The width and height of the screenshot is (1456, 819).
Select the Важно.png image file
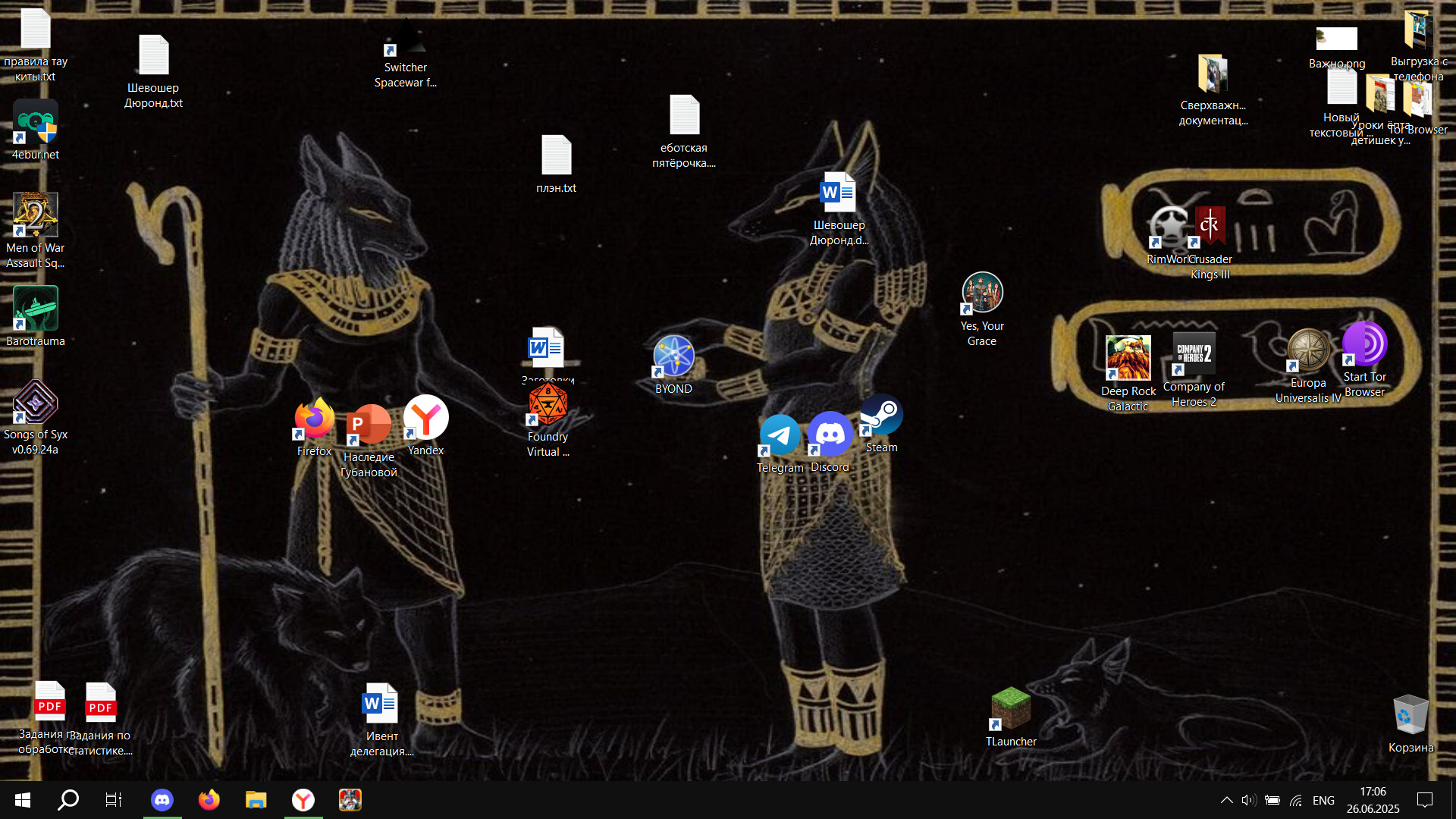click(1336, 39)
